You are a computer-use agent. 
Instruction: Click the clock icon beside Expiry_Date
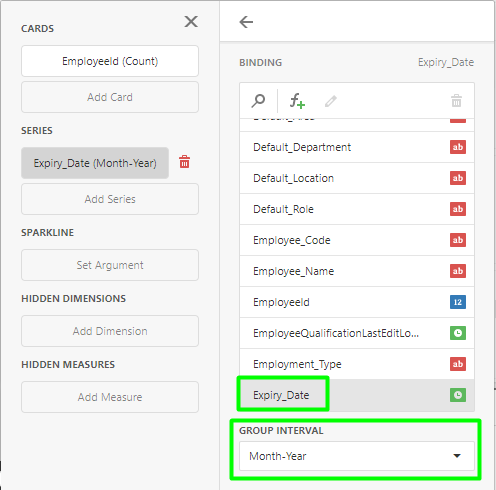coord(458,395)
